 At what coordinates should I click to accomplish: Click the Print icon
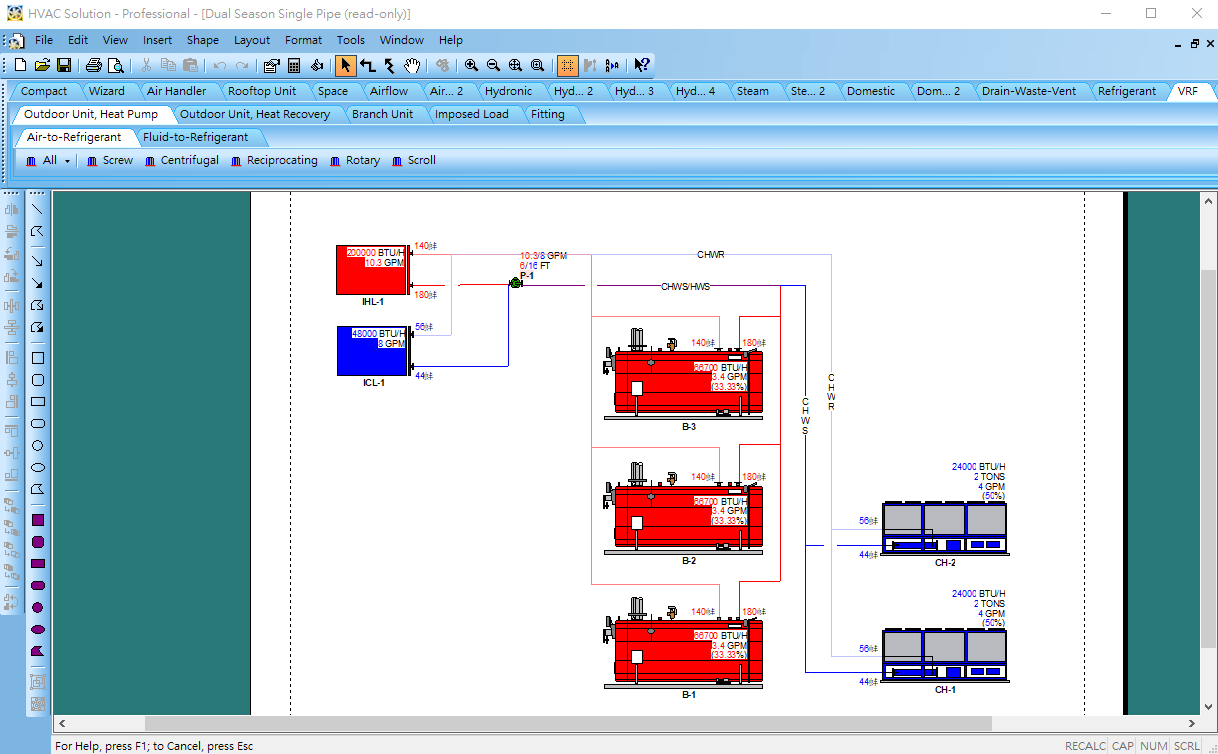pos(94,65)
